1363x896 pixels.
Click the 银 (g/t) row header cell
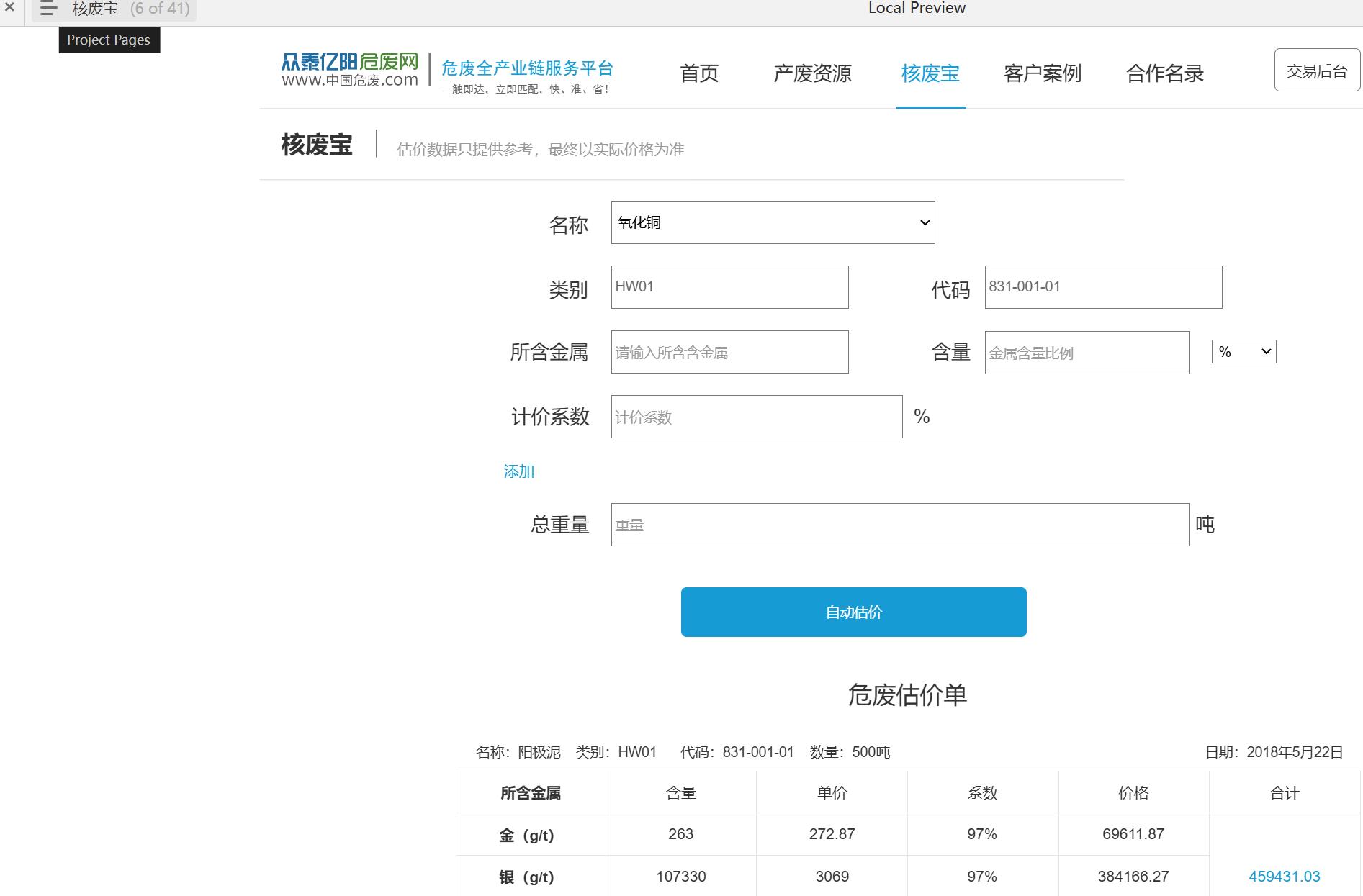(531, 877)
